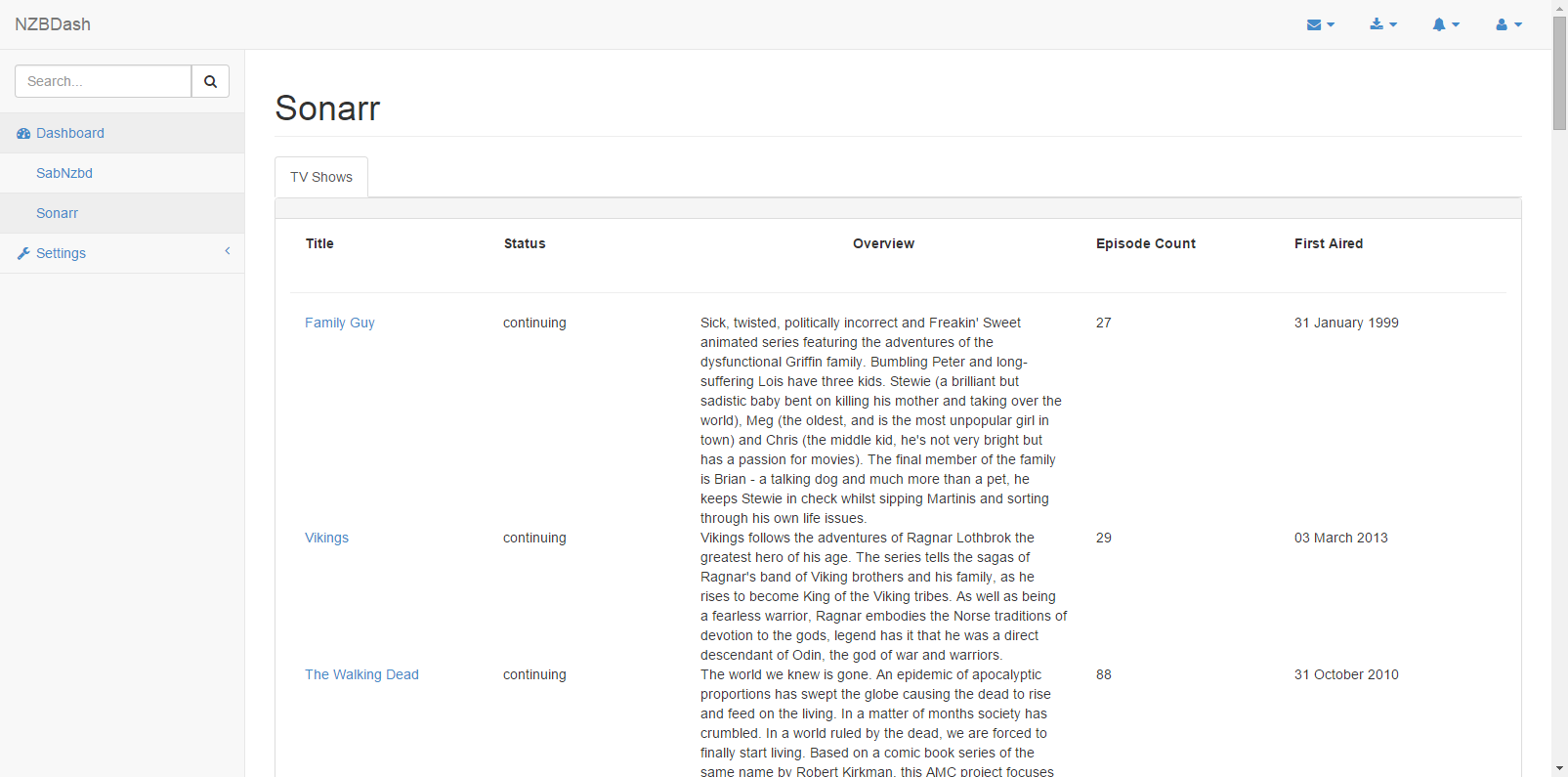Viewport: 1568px width, 777px height.
Task: Open the Family Guy show link
Action: [339, 323]
